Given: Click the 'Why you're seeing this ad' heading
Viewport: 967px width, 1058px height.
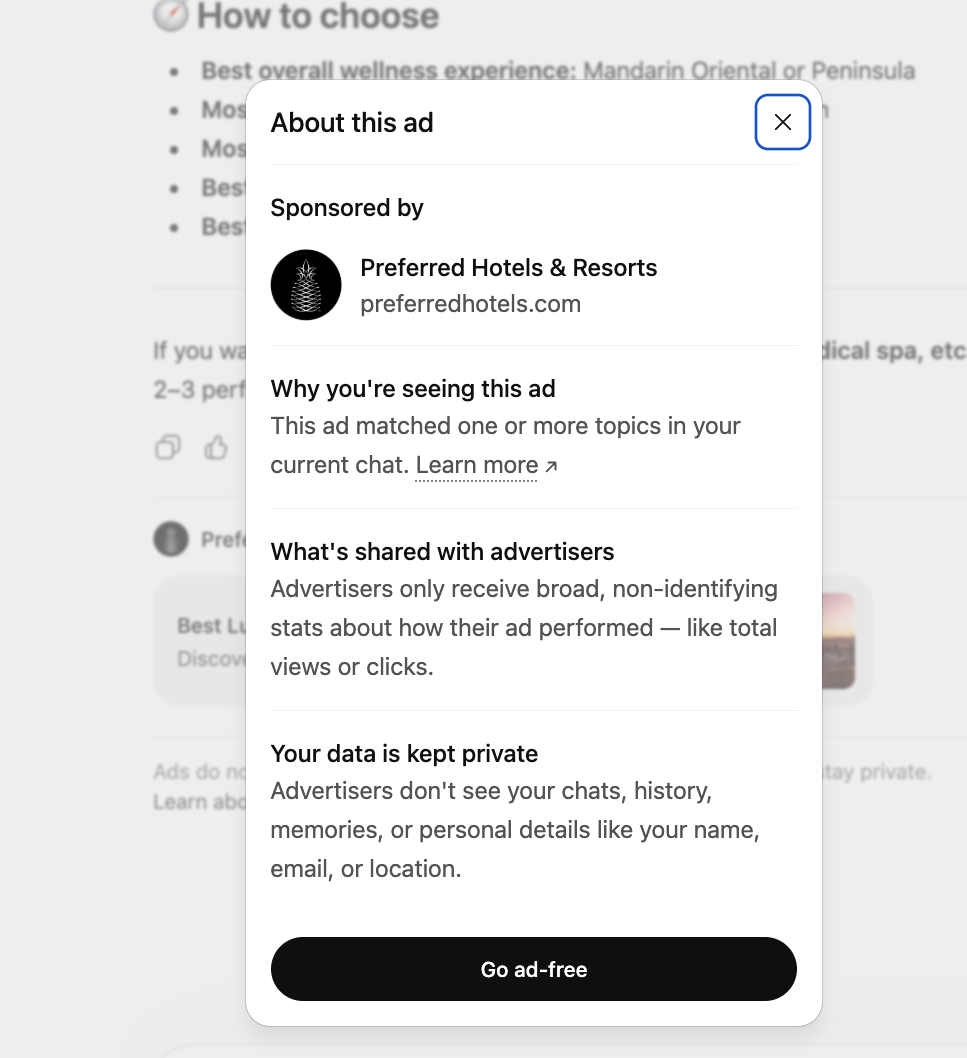Looking at the screenshot, I should (413, 389).
